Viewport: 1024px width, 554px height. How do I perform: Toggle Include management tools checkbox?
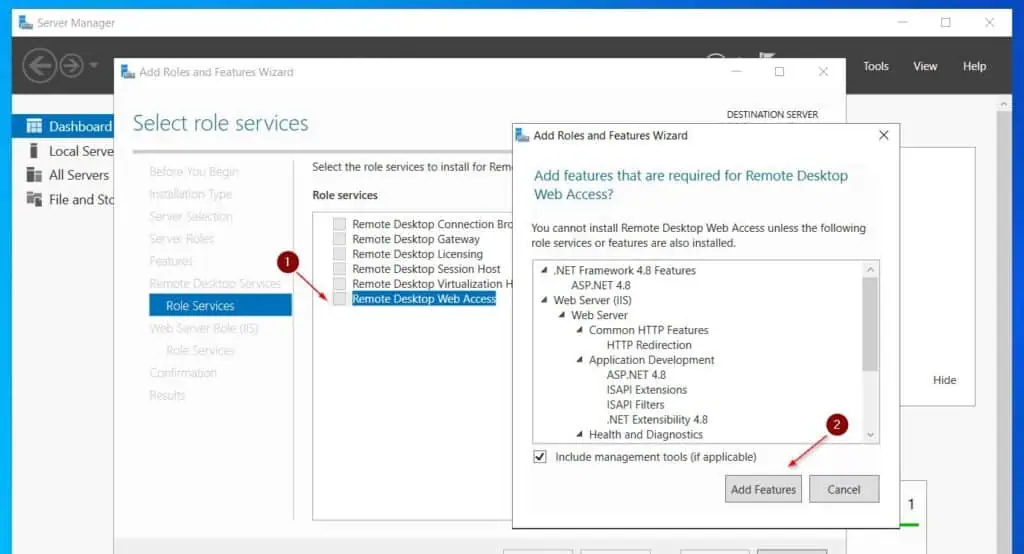point(539,457)
